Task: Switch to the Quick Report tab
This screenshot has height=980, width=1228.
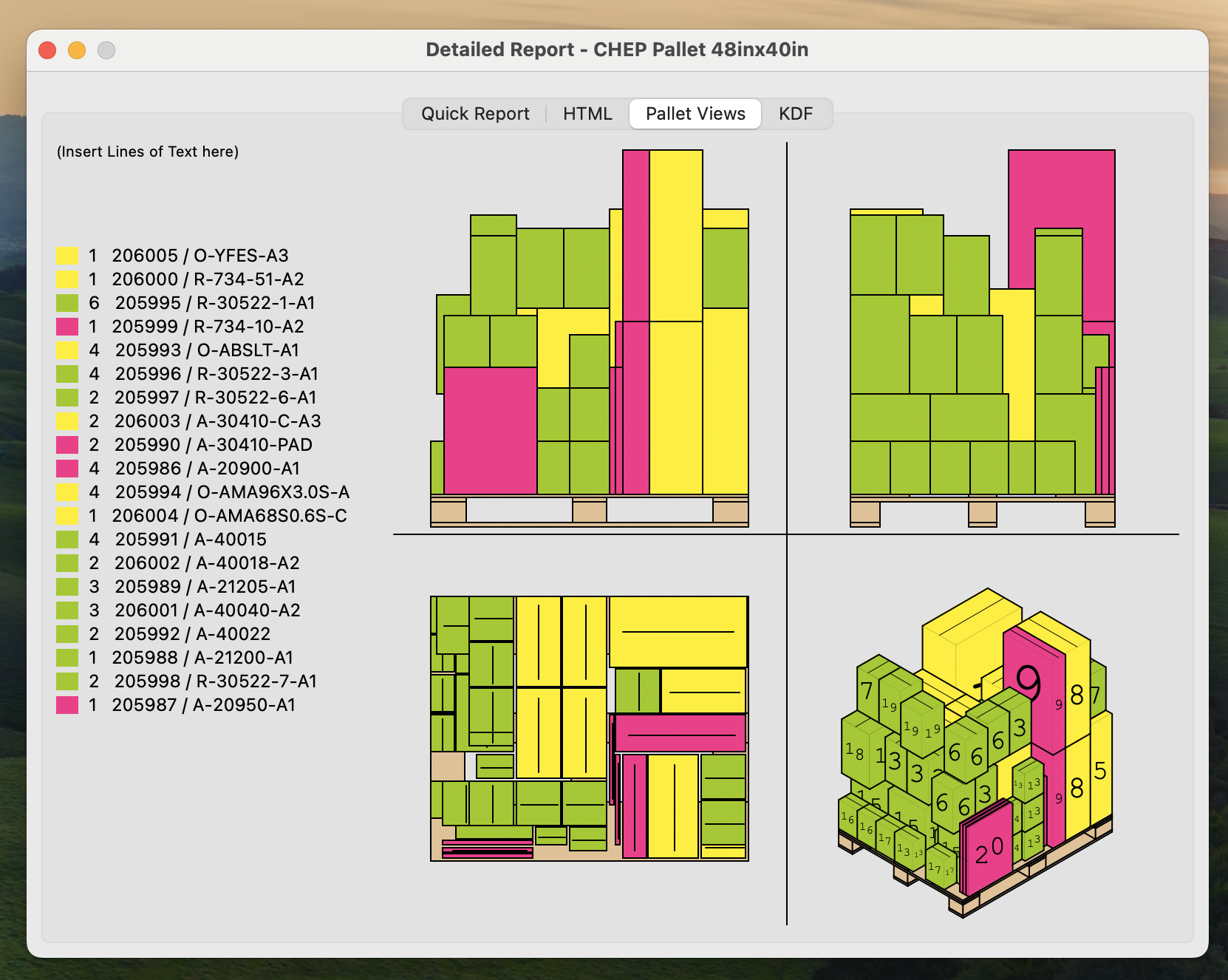Action: coord(475,114)
